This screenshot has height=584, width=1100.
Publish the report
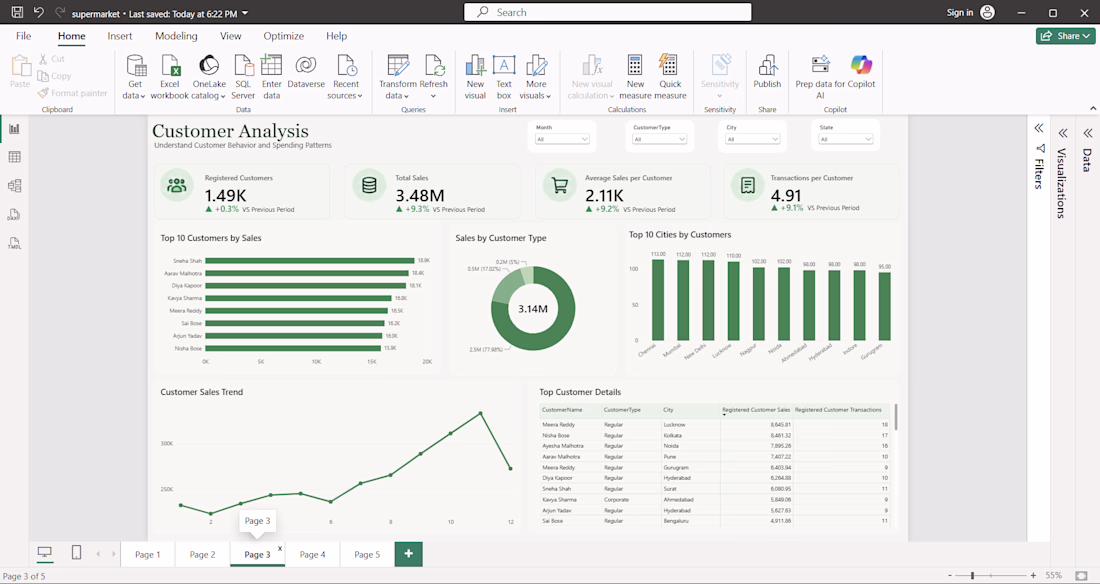(x=767, y=73)
